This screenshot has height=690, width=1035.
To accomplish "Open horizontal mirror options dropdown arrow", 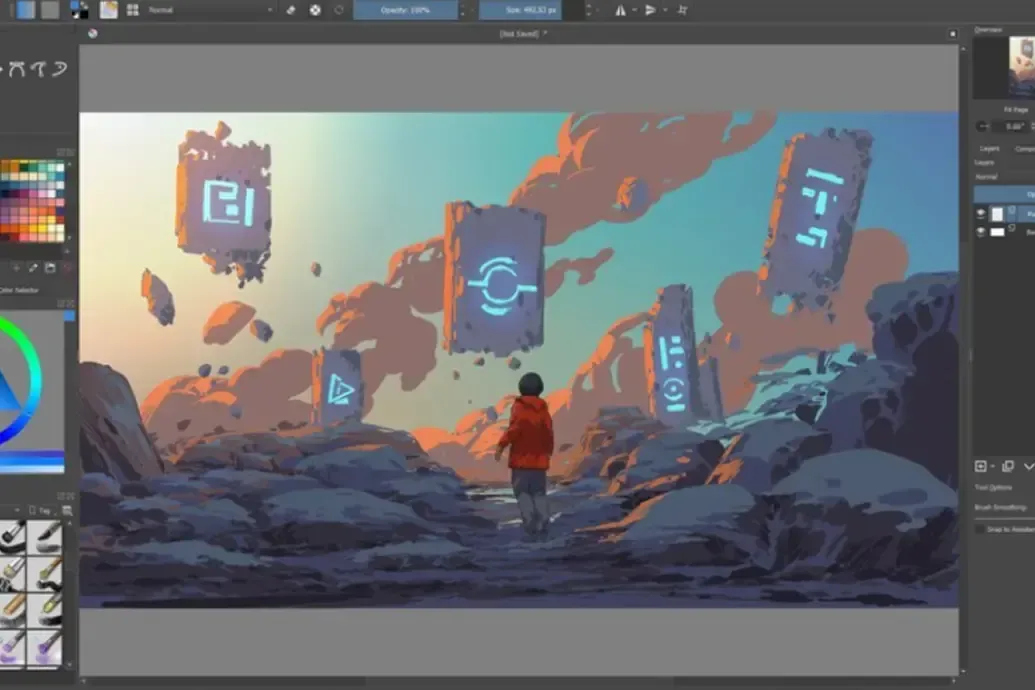I will coord(634,10).
